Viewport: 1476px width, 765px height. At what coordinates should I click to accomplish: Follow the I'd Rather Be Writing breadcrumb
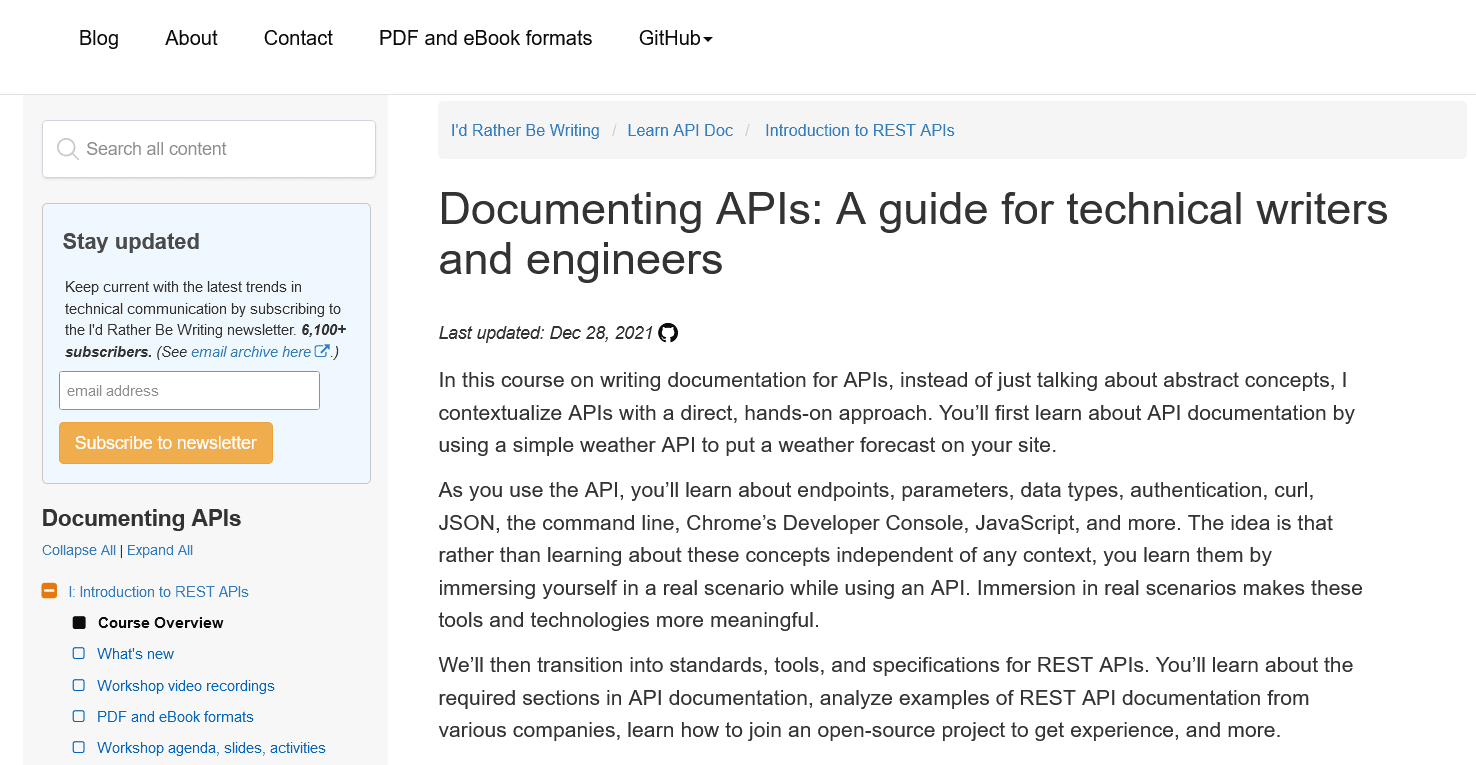[x=525, y=130]
